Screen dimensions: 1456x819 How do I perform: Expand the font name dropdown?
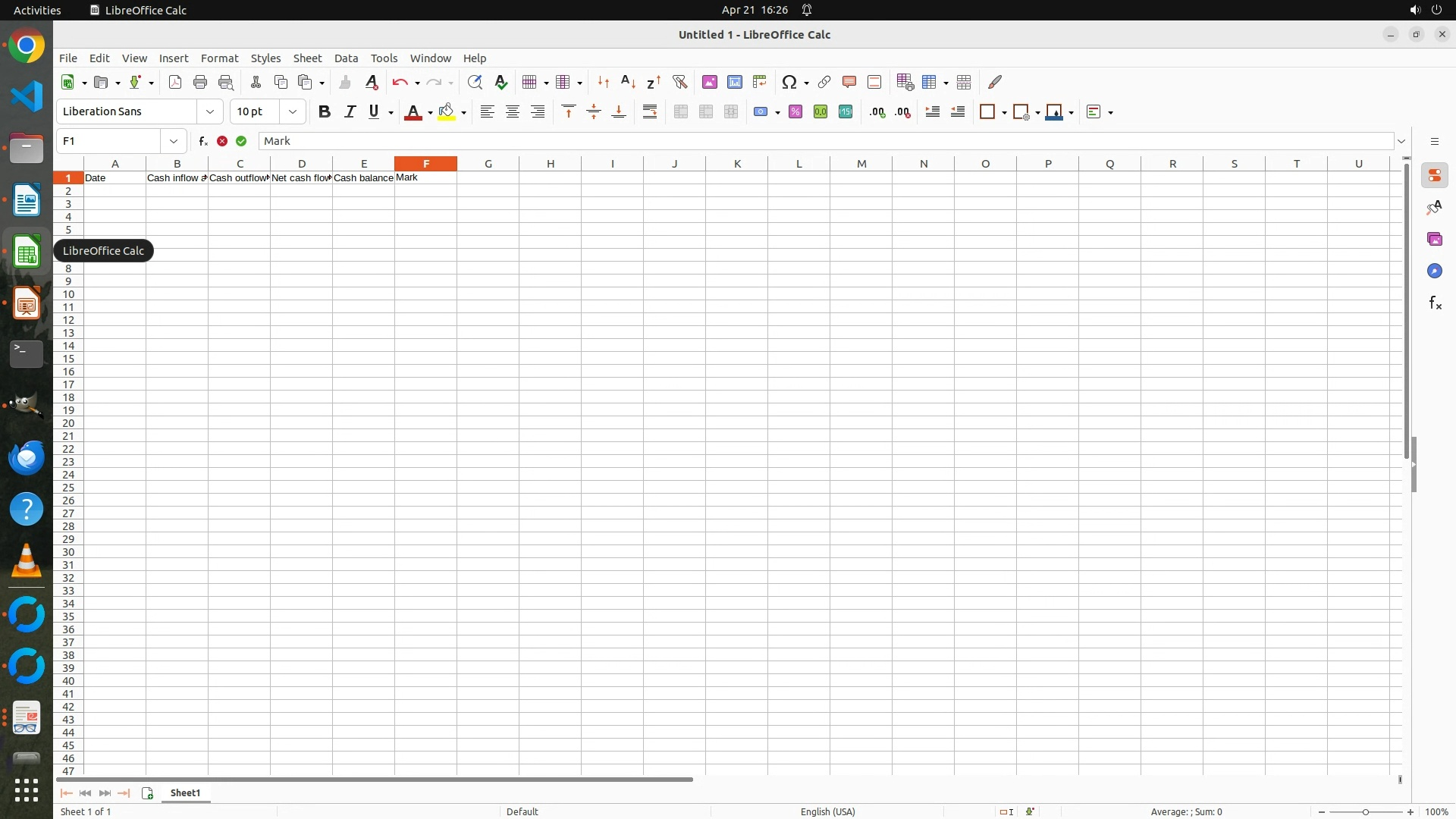[210, 112]
